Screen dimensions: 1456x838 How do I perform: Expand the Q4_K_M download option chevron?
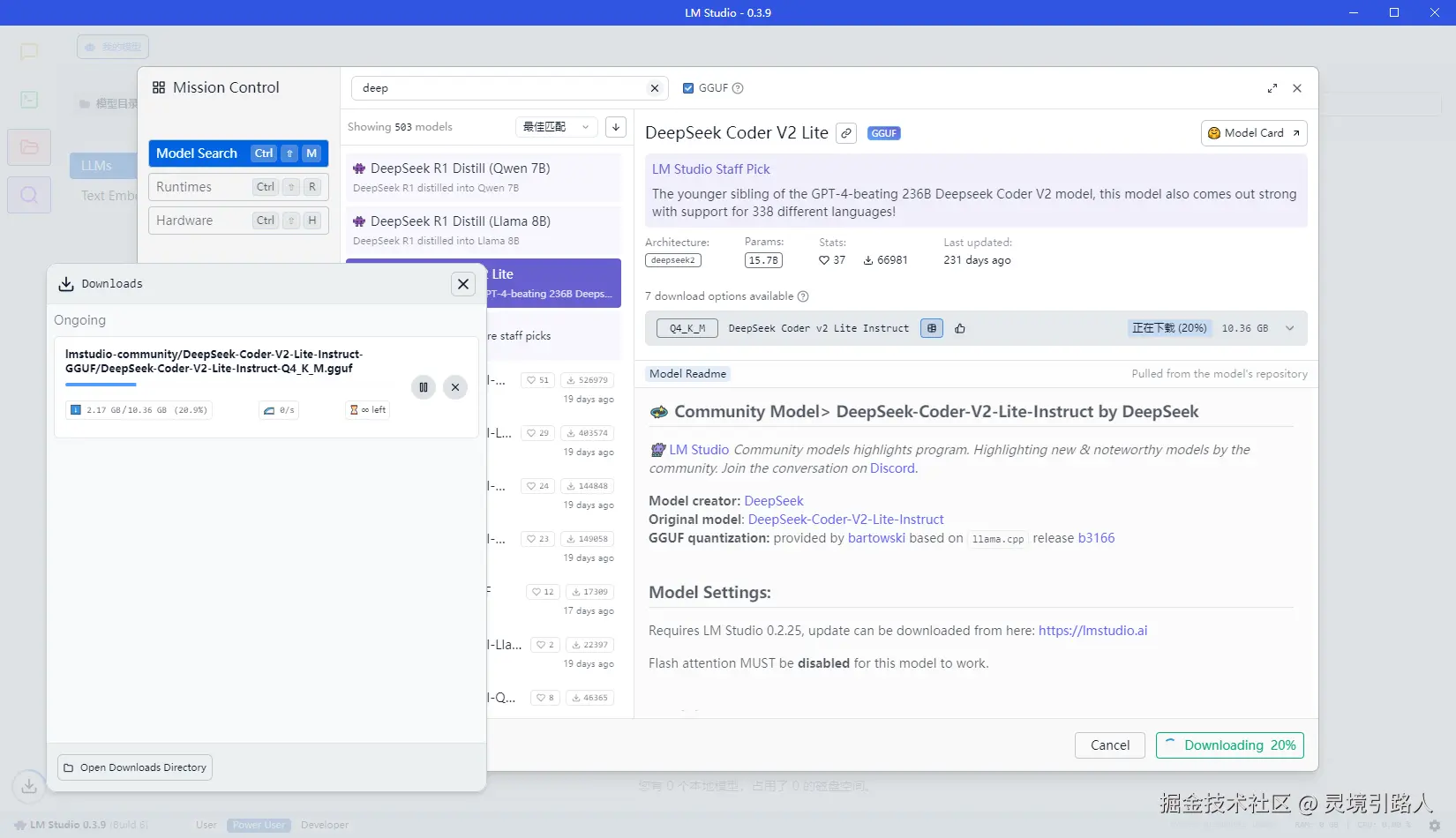point(1290,328)
